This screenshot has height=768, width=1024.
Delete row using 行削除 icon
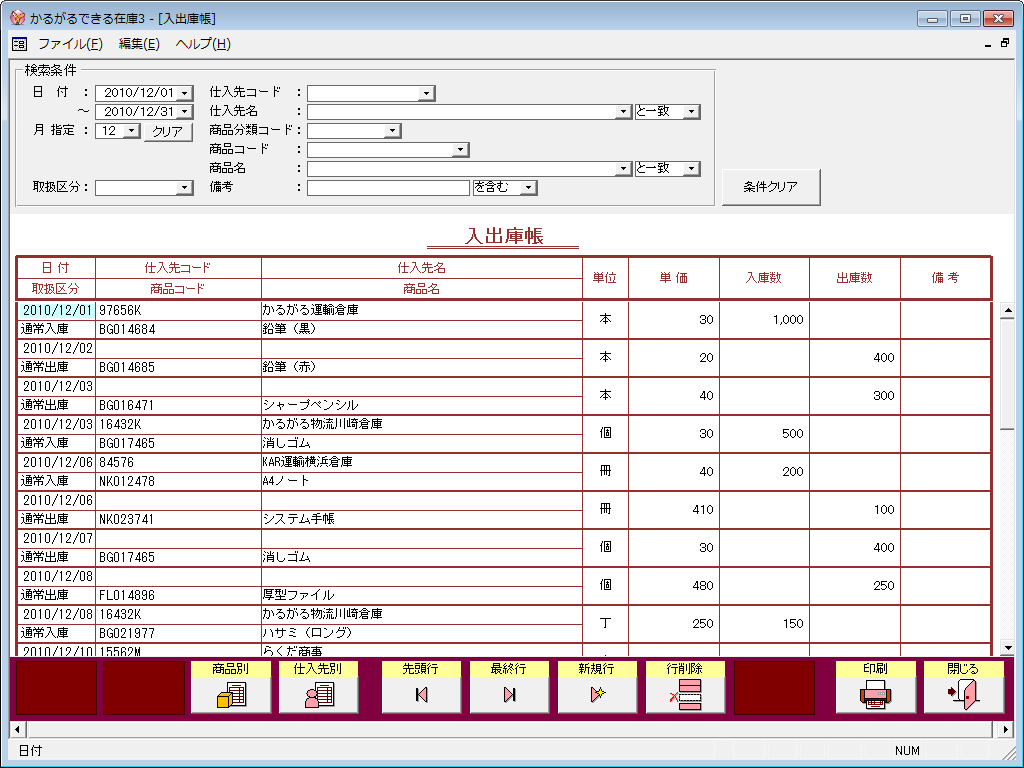tap(685, 687)
